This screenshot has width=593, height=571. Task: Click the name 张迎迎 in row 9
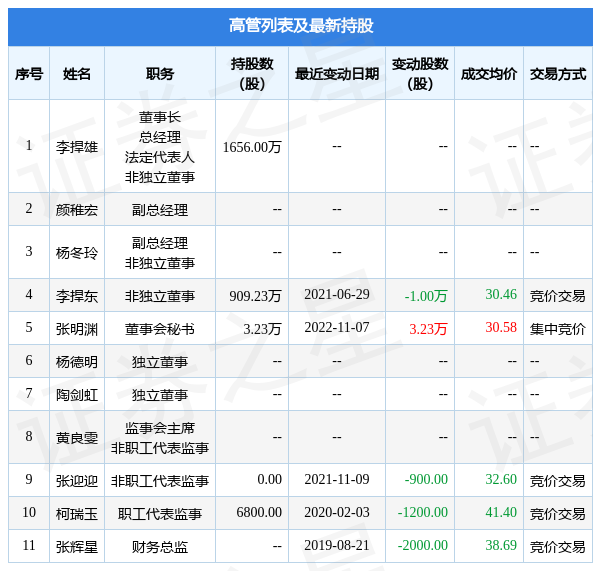click(x=77, y=481)
